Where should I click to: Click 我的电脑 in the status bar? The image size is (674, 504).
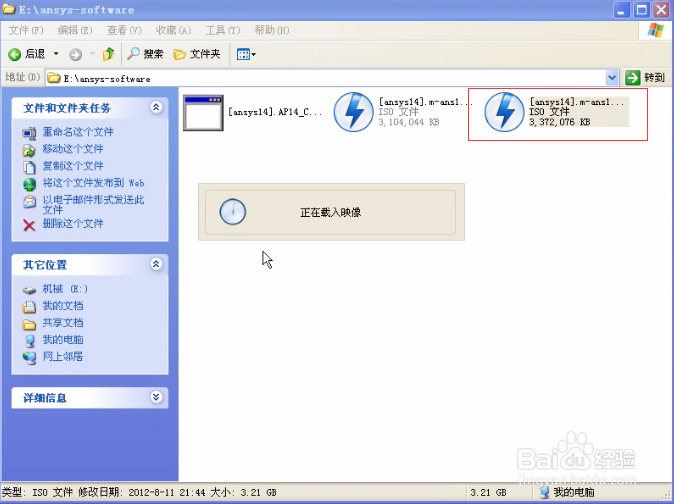[567, 492]
